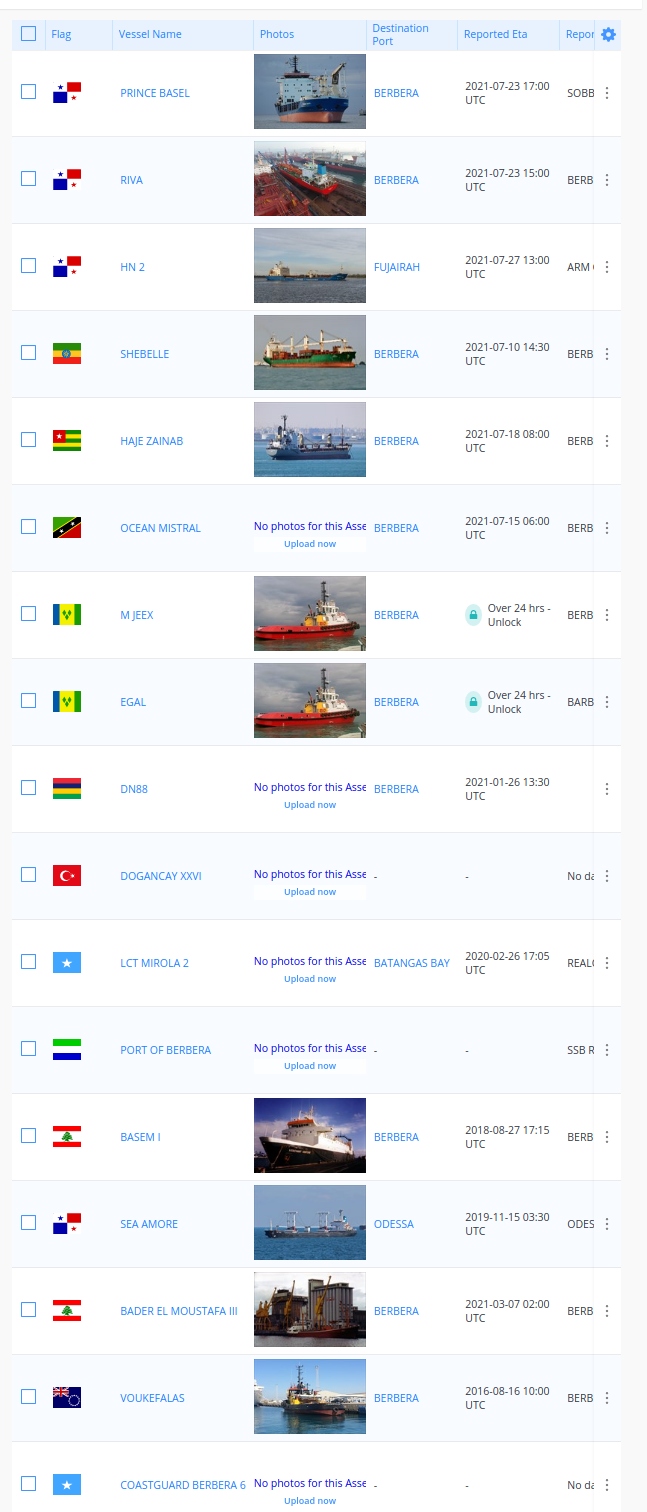Open the column settings gear icon
The height and width of the screenshot is (1512, 647).
(608, 35)
